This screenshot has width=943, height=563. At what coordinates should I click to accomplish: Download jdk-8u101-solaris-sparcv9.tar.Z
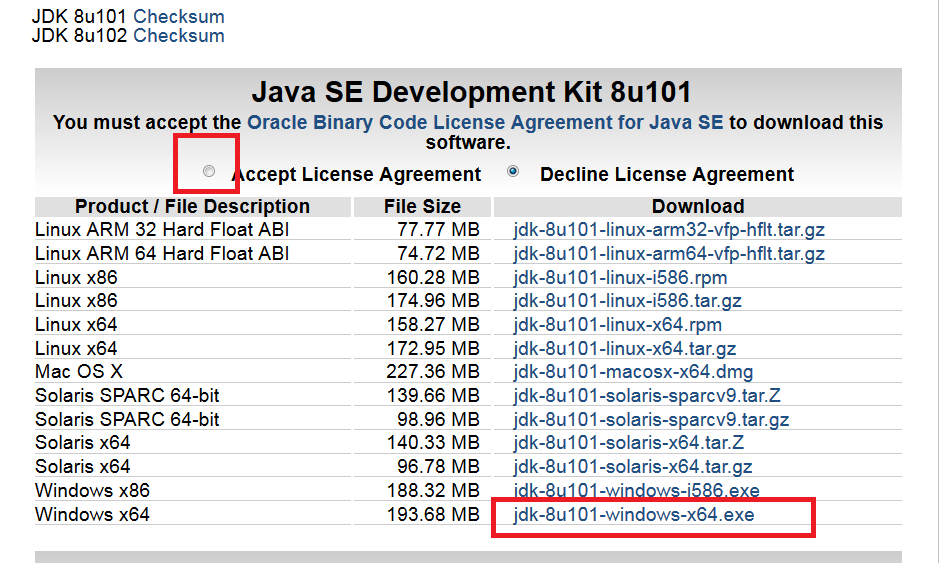pos(647,395)
